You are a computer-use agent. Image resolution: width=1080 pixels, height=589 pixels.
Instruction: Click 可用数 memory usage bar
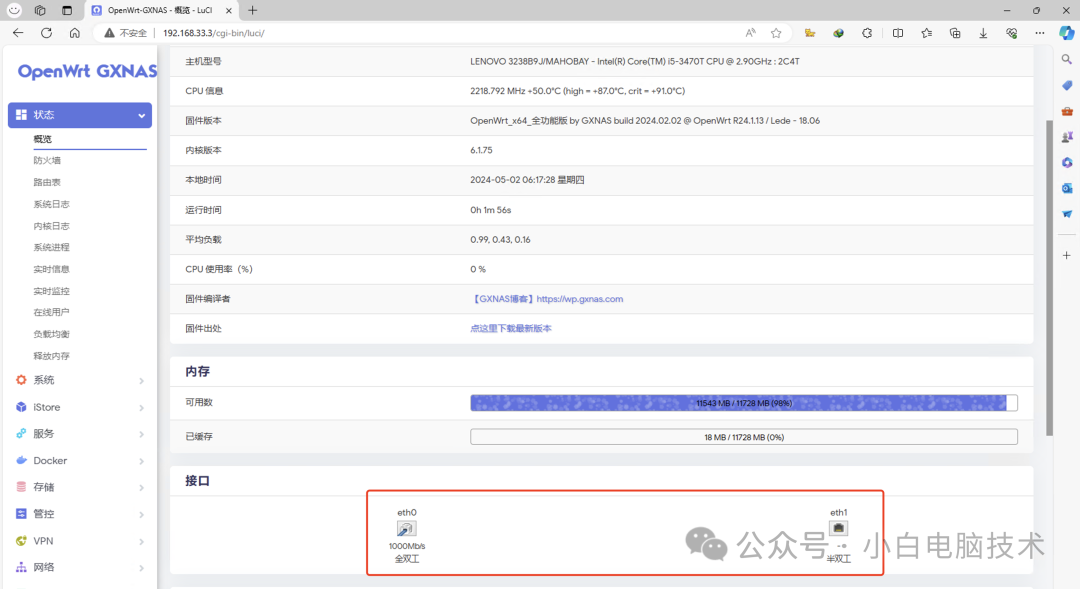pos(744,403)
